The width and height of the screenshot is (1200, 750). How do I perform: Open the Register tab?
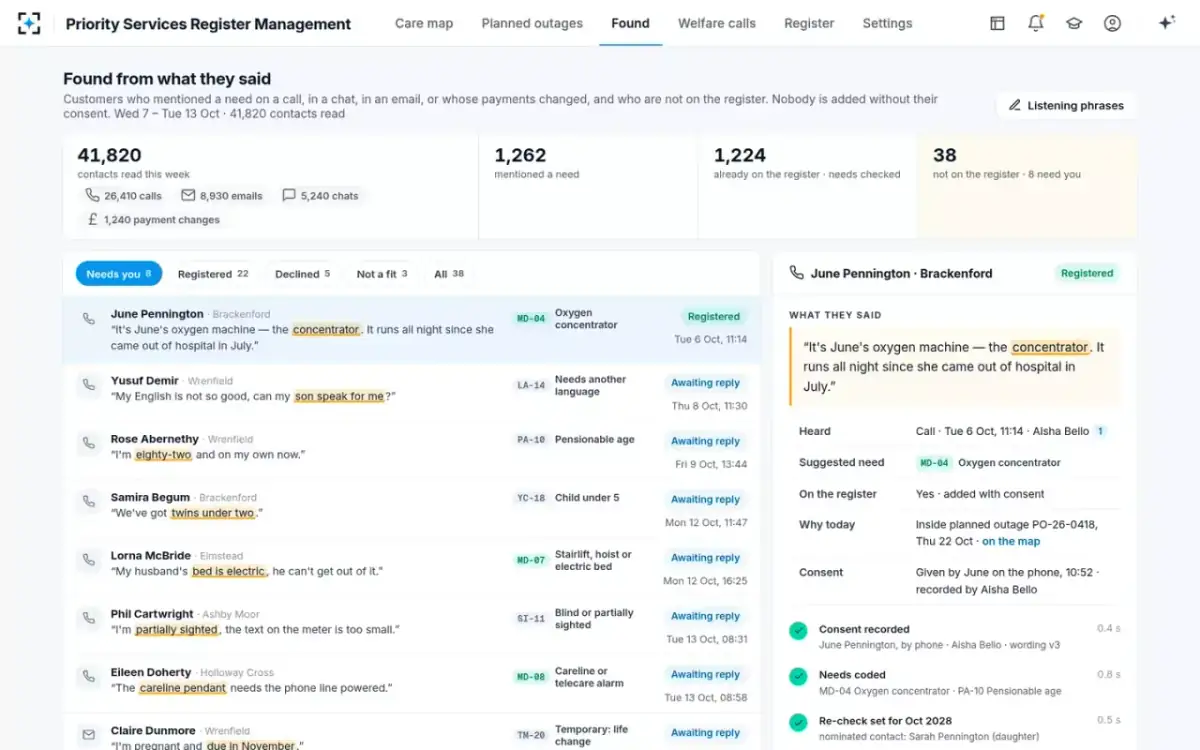pos(809,23)
